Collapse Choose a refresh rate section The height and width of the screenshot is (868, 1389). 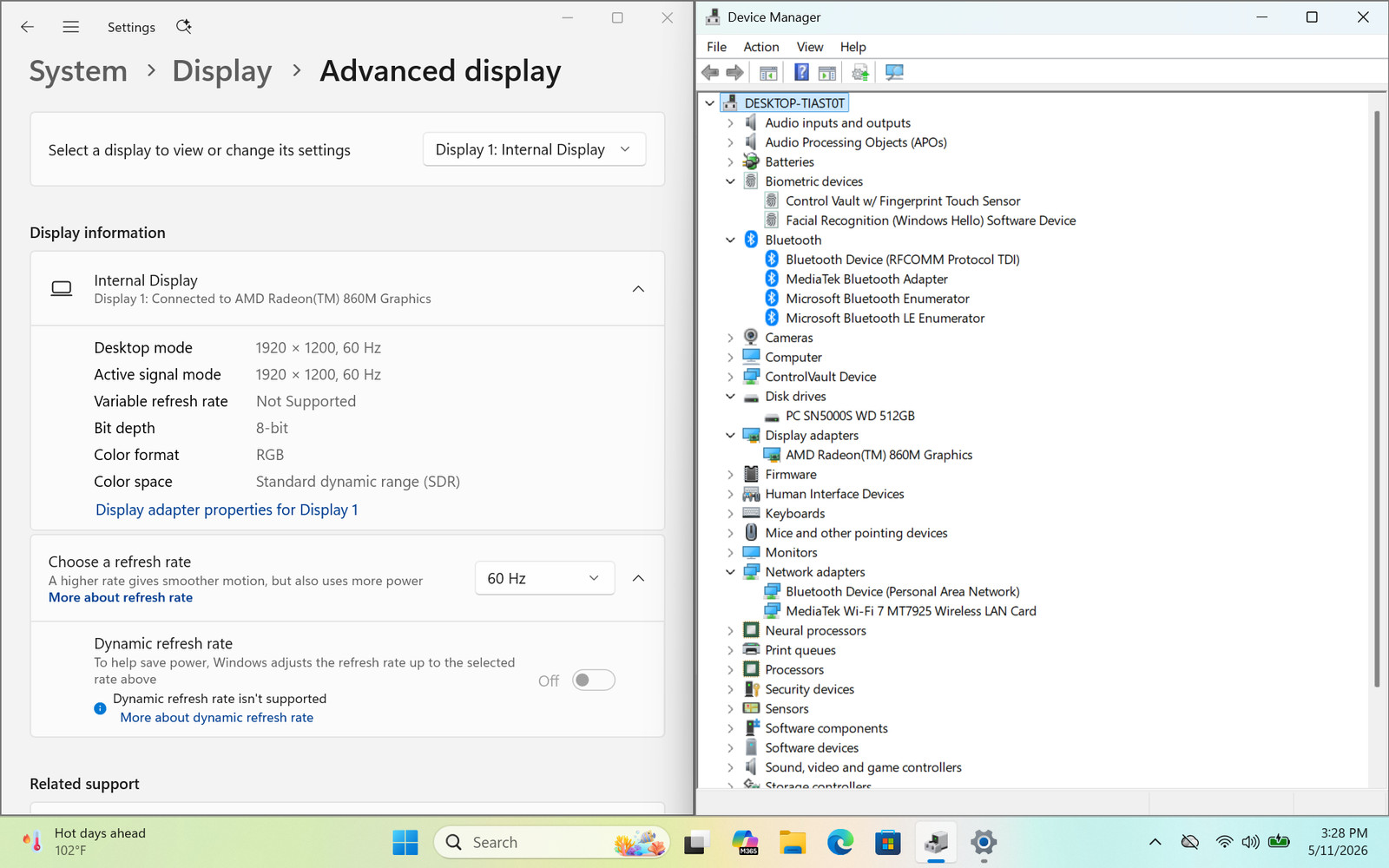[x=638, y=578]
